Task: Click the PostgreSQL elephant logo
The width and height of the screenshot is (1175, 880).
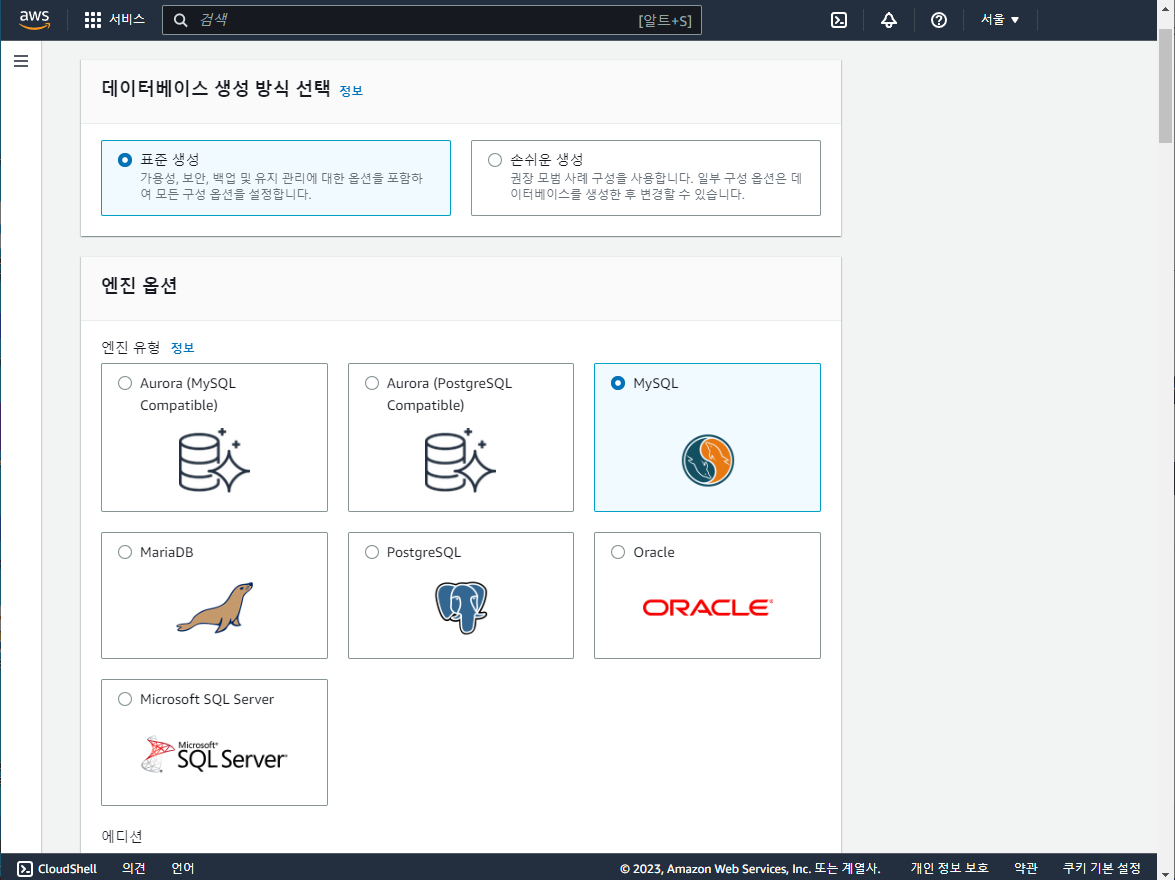Action: point(461,608)
